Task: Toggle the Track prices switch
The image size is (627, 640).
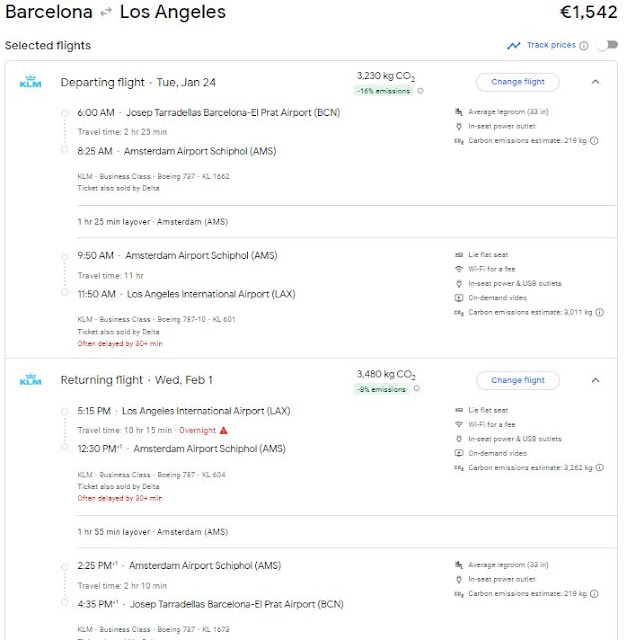Action: coord(606,45)
